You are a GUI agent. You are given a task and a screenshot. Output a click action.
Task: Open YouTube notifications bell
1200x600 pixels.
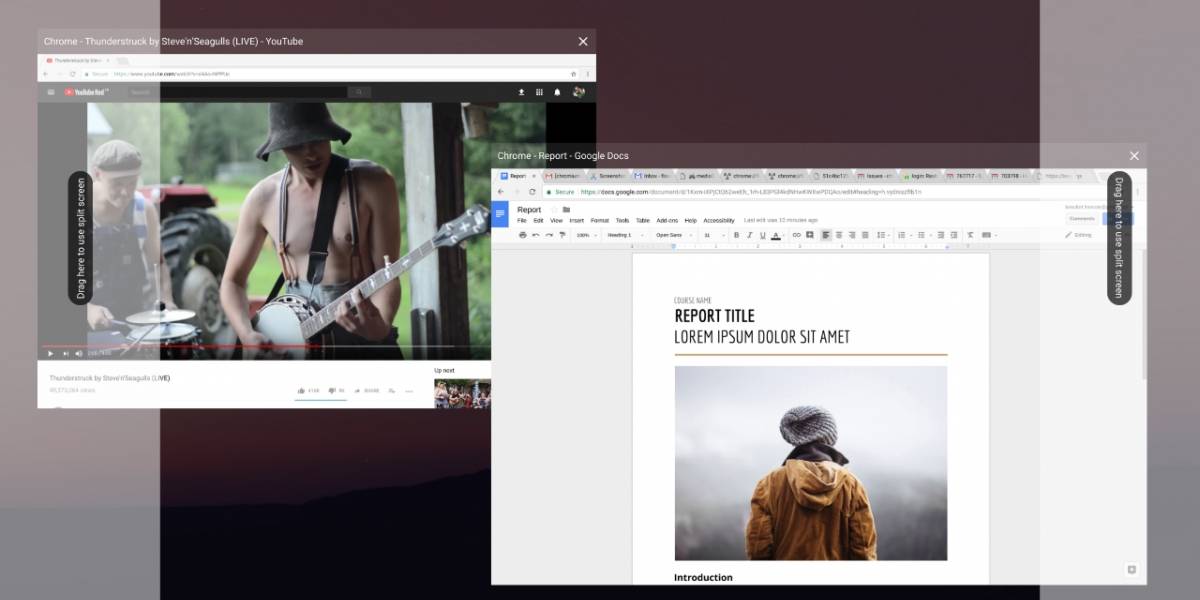click(557, 92)
